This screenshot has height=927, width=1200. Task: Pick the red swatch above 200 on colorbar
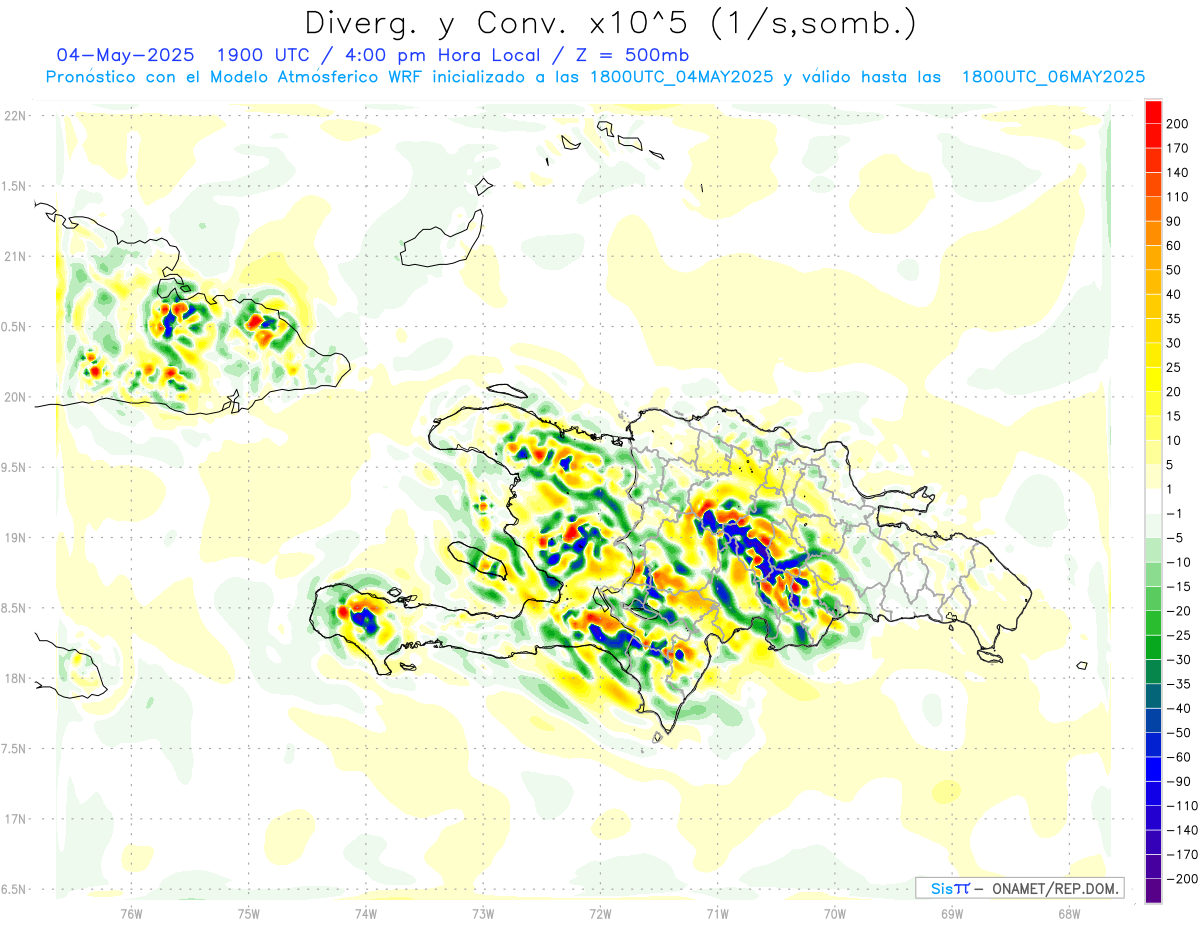[x=1153, y=112]
